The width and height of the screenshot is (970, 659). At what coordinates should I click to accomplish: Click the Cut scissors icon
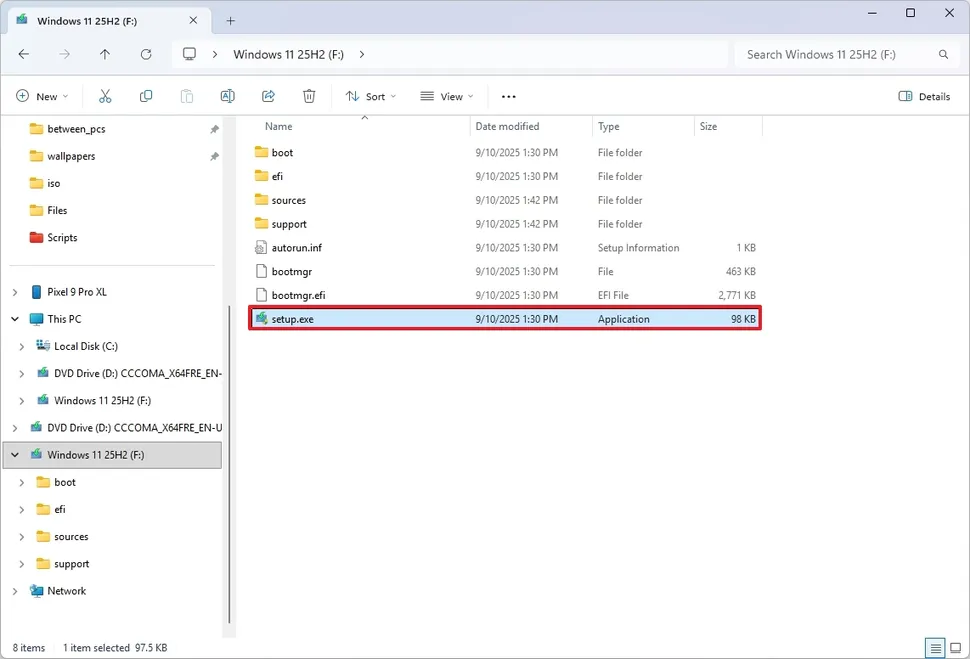(105, 96)
